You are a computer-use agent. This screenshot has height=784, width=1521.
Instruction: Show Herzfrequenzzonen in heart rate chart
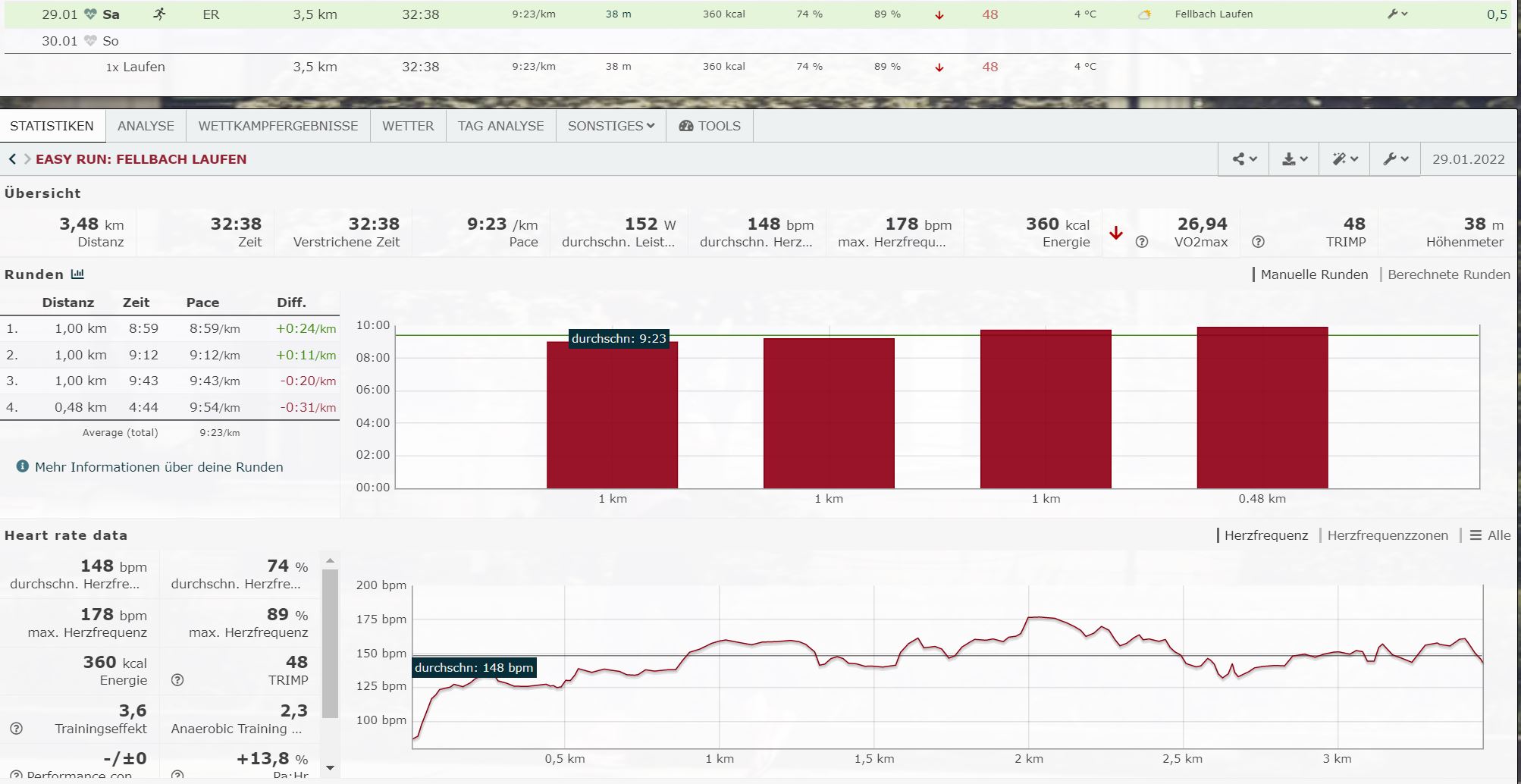click(x=1387, y=535)
